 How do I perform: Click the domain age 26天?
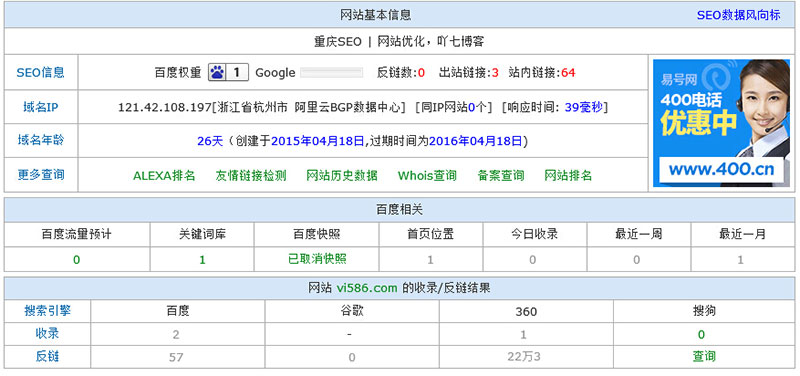pos(210,141)
